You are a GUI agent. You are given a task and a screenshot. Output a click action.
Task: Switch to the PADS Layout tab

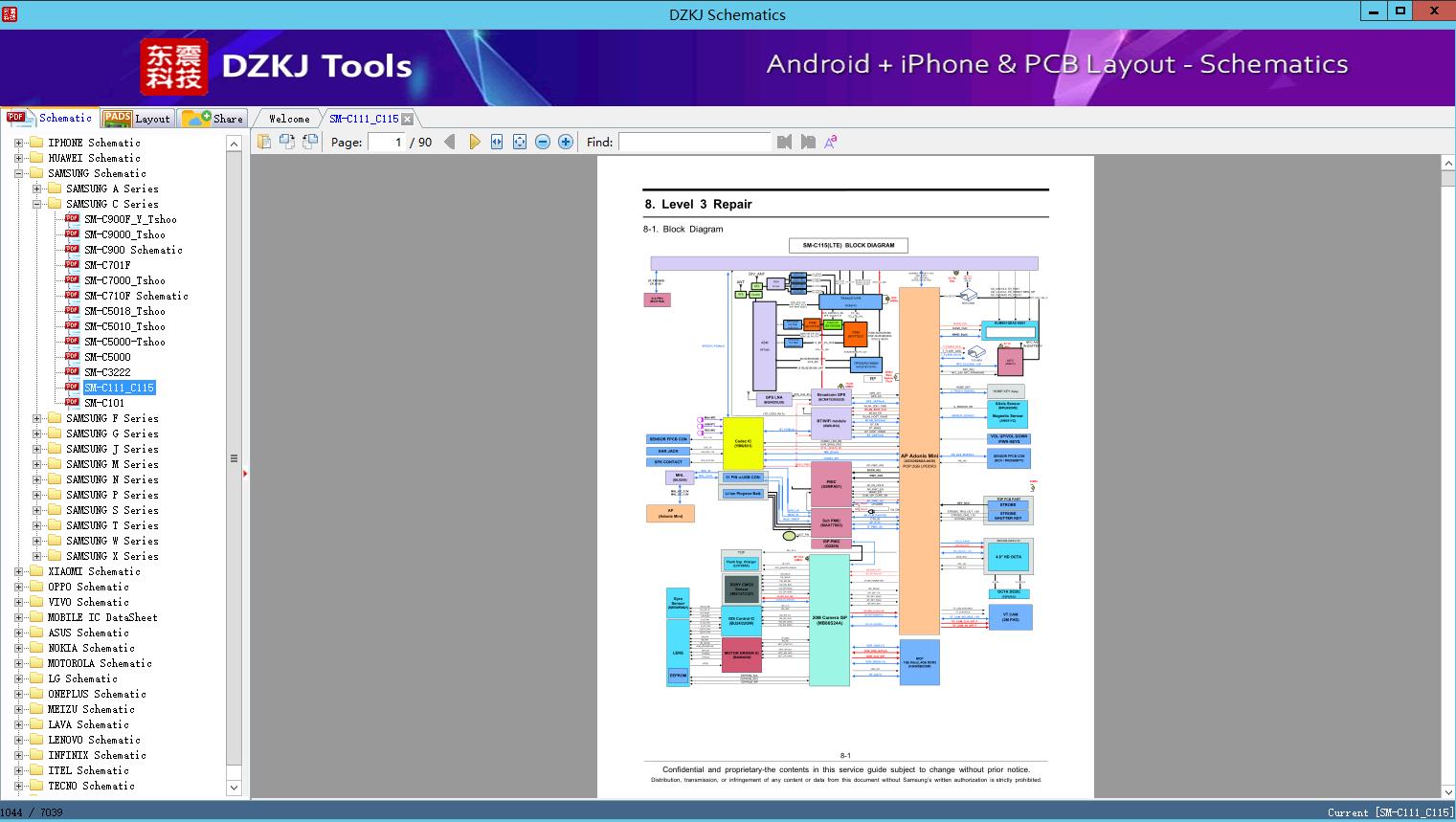[x=136, y=118]
